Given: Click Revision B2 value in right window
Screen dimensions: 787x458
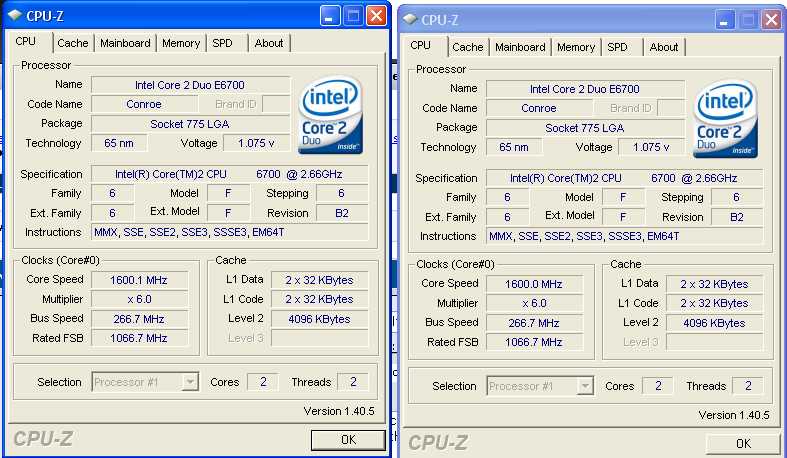Looking at the screenshot, I should click(737, 217).
